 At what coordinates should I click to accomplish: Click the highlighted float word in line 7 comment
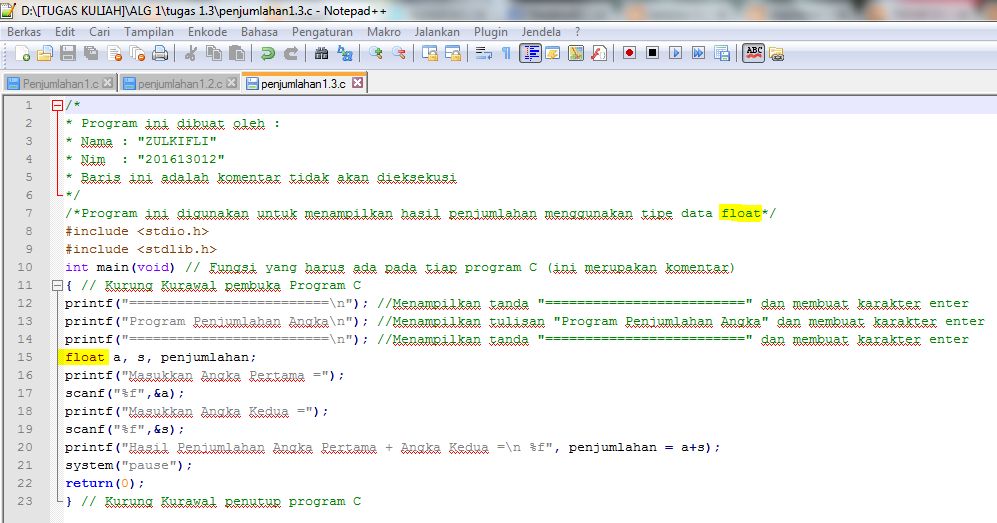point(741,213)
